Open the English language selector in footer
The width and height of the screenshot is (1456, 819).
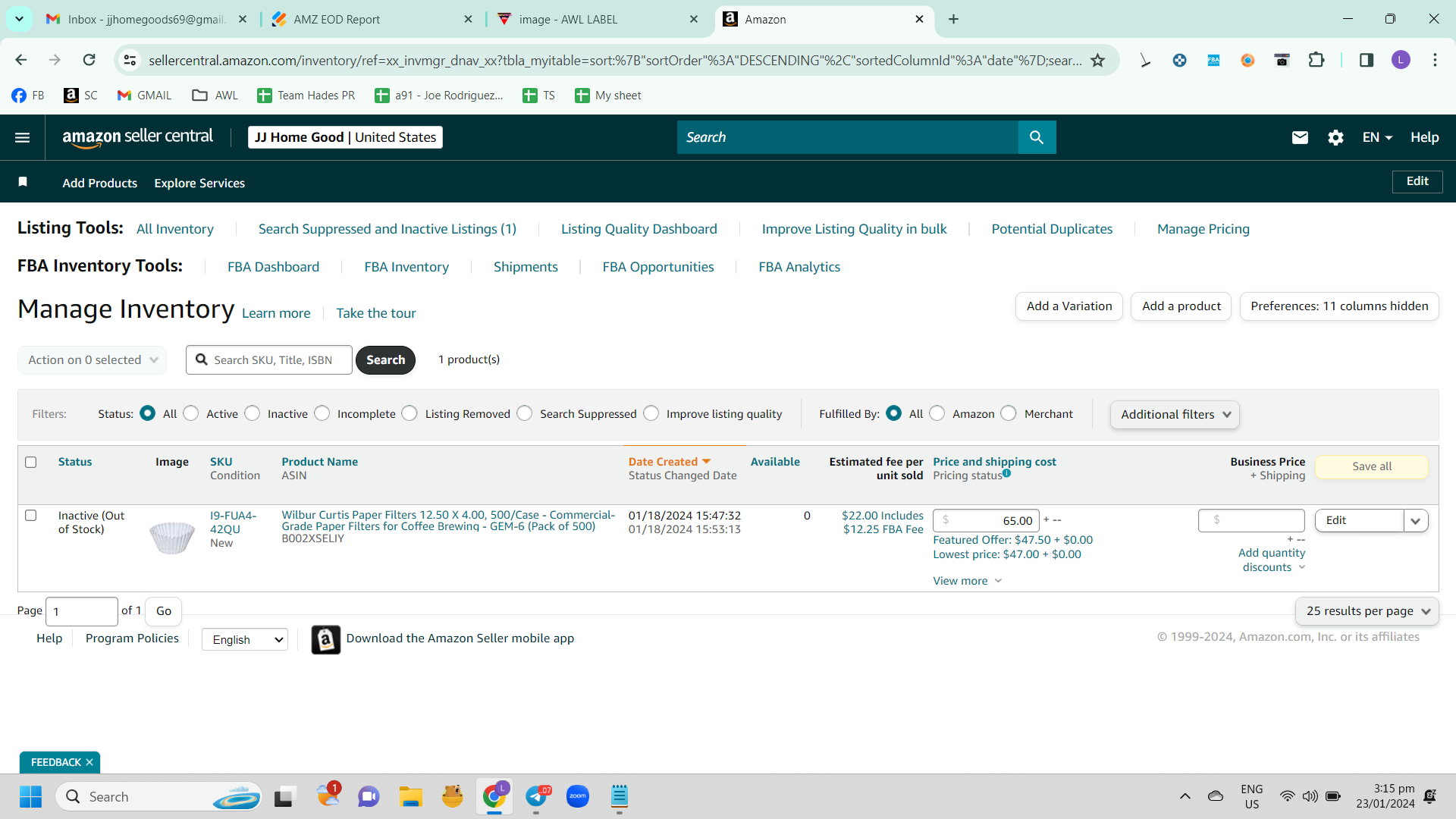245,639
